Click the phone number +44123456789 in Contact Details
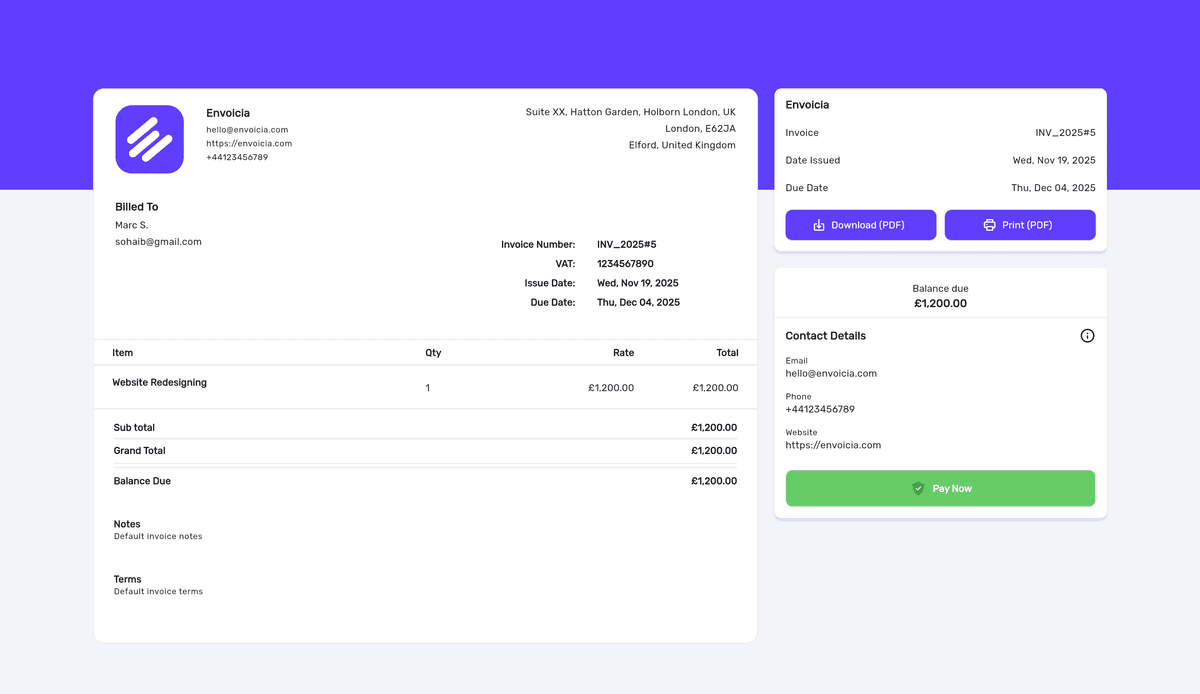This screenshot has height=694, width=1200. click(821, 408)
